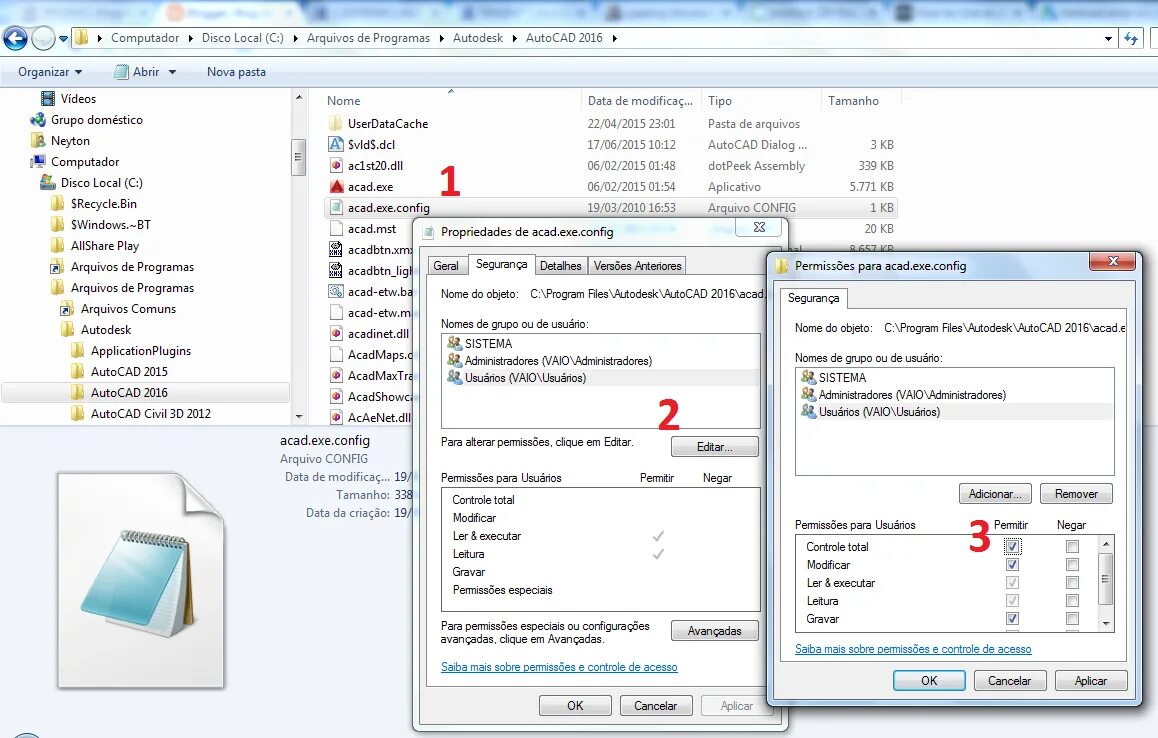Image resolution: width=1158 pixels, height=738 pixels.
Task: Toggle Permitir checkbox for Ler & executar
Action: [1013, 582]
